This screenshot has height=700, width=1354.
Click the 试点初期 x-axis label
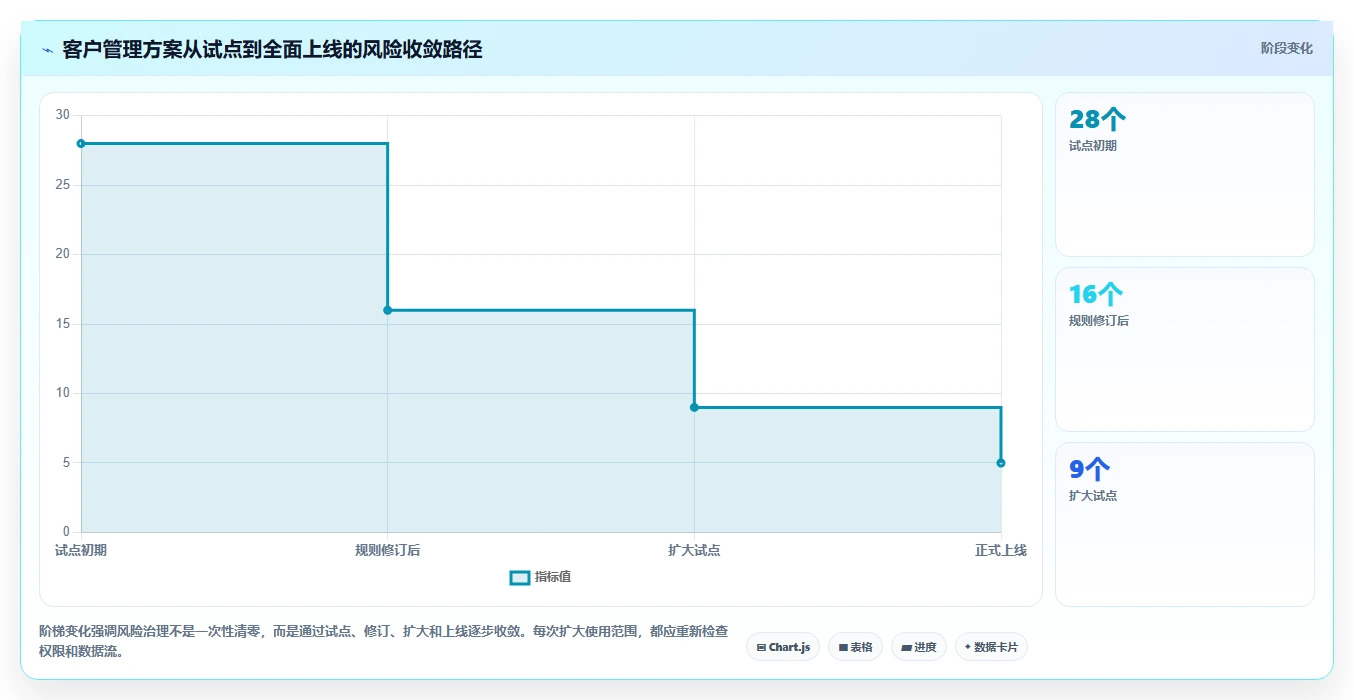tap(81, 550)
